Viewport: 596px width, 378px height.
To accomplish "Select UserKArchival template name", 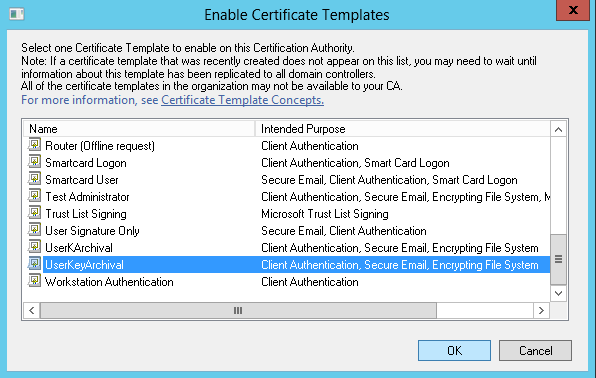I will pyautogui.click(x=79, y=248).
